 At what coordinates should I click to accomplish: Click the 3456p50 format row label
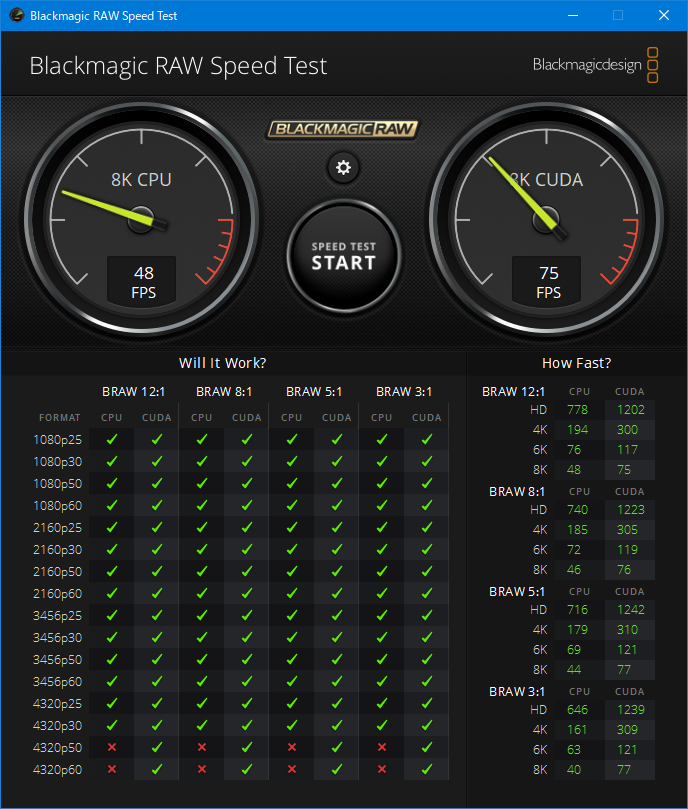point(57,659)
